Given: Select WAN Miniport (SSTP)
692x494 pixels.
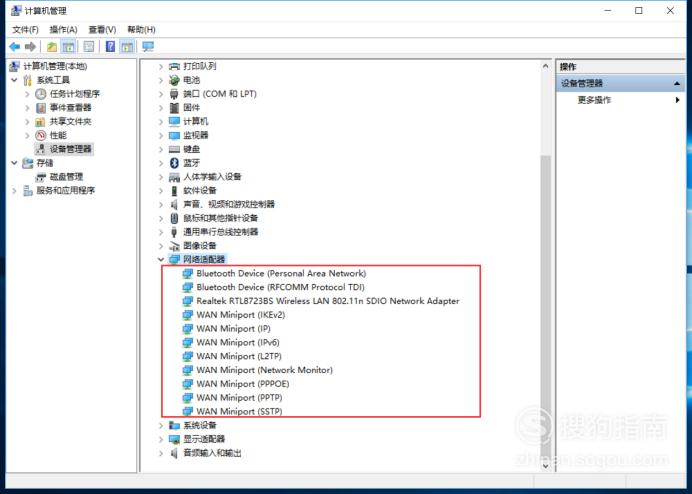Looking at the screenshot, I should click(x=239, y=411).
